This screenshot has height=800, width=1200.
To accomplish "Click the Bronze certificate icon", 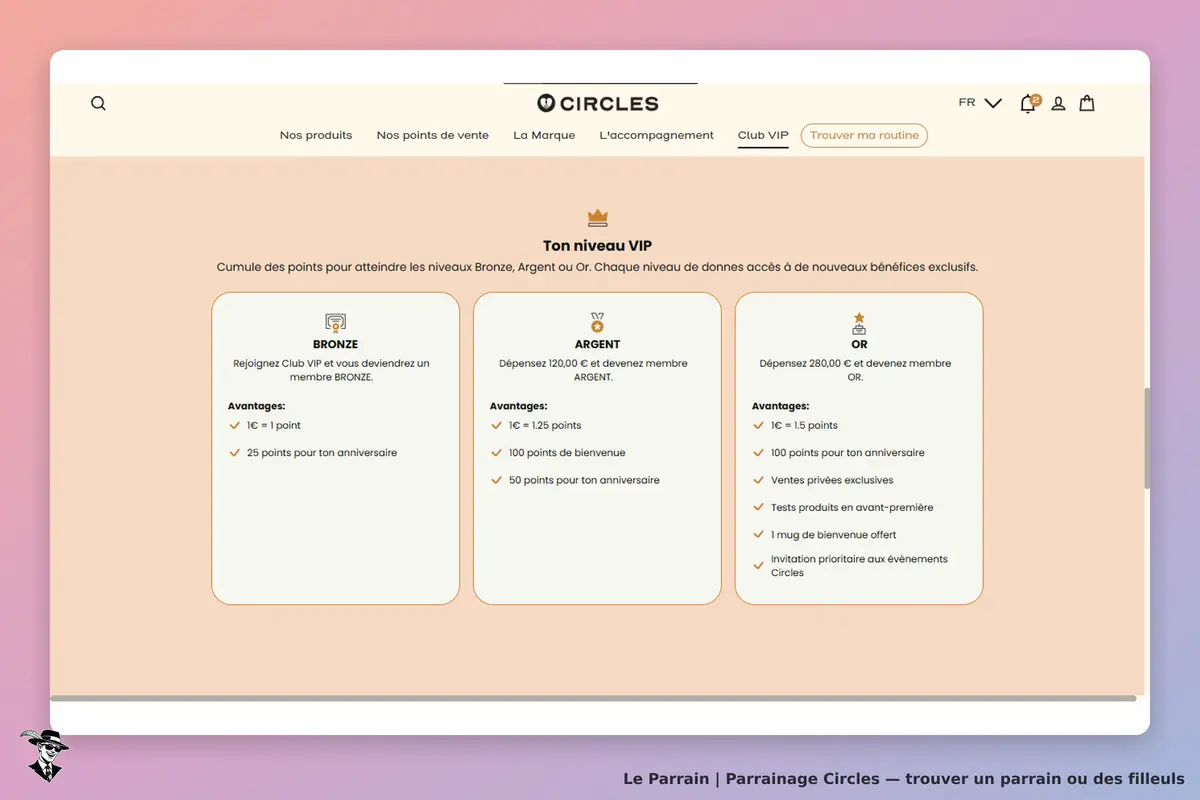I will point(335,322).
